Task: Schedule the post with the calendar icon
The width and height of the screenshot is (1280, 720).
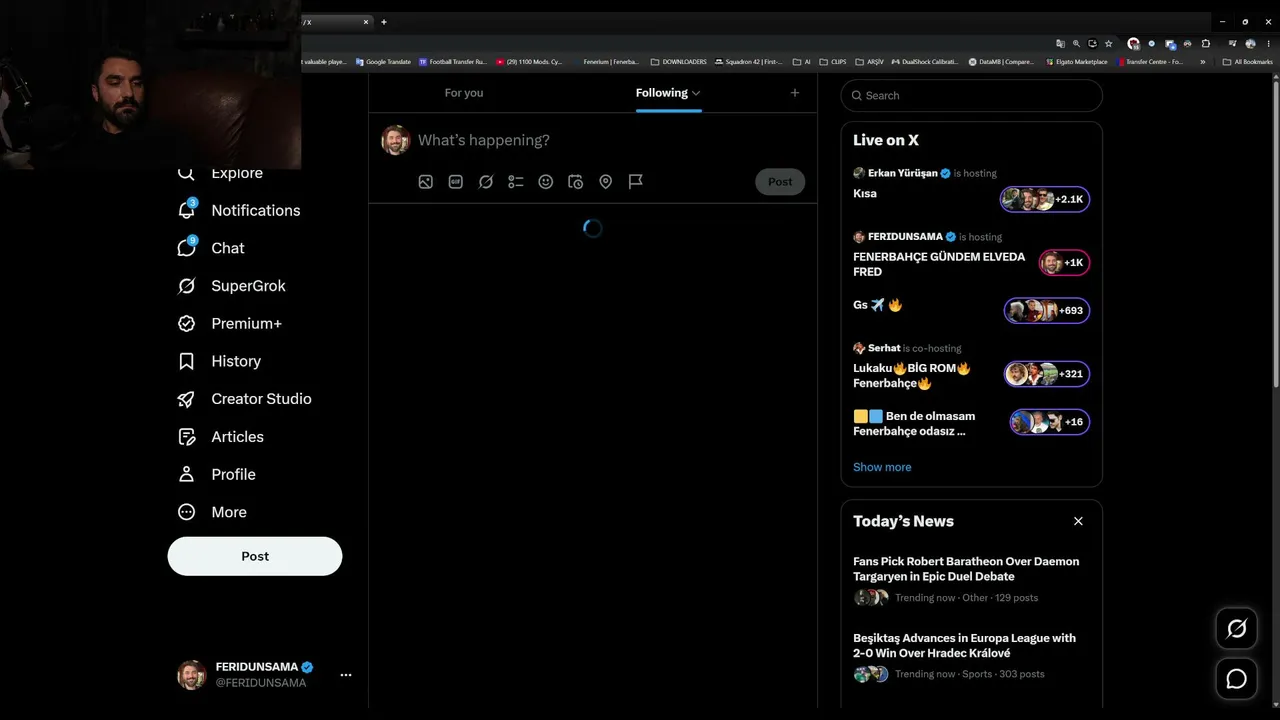Action: point(576,182)
